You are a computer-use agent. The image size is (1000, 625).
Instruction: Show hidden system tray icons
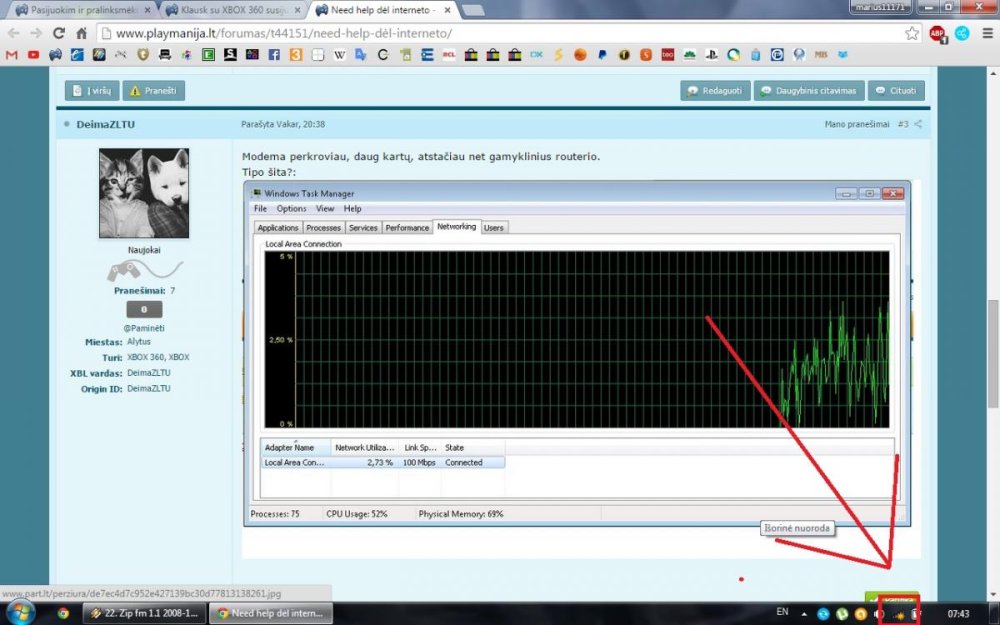click(x=804, y=614)
